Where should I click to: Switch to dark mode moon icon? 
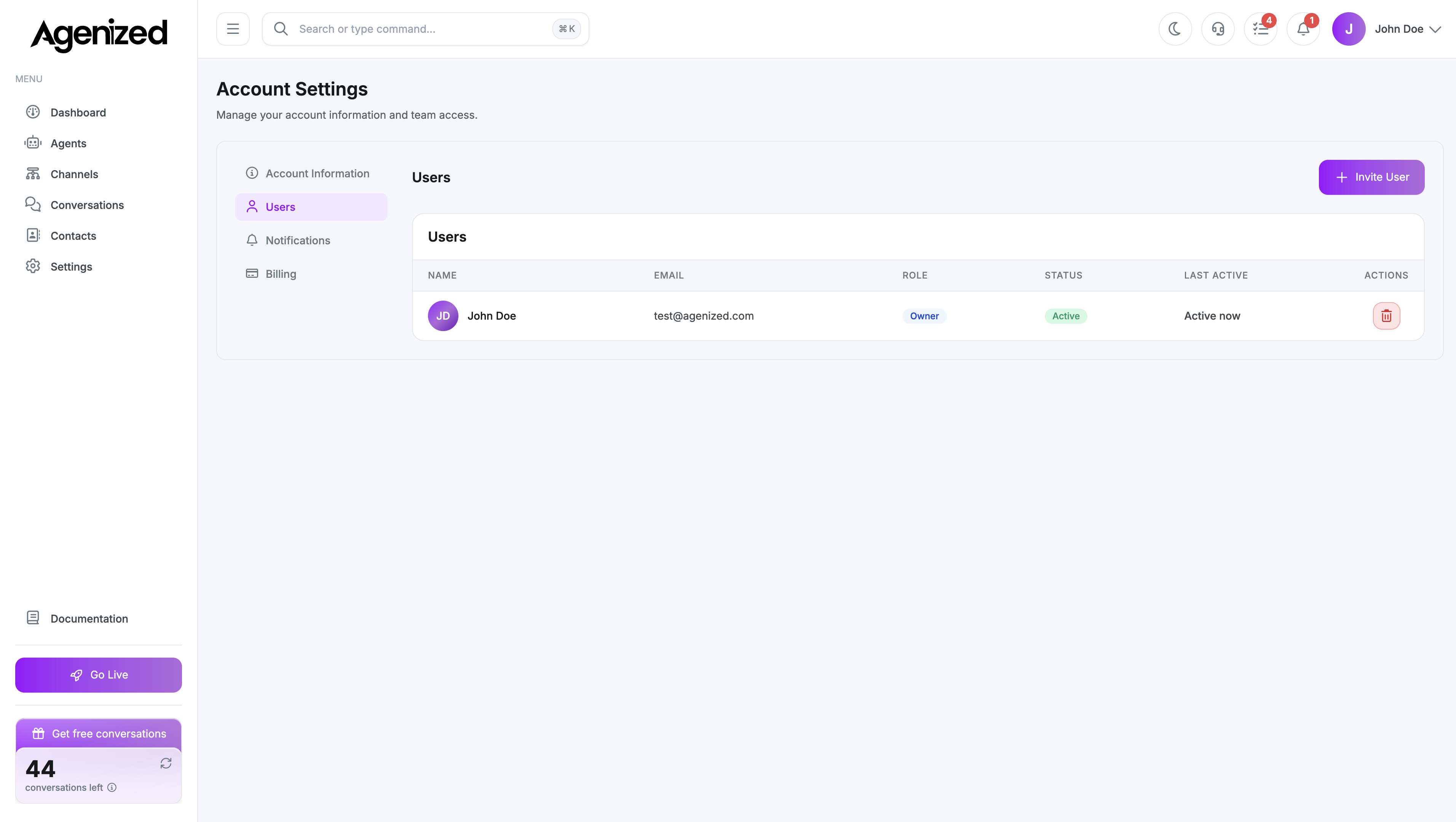click(x=1175, y=29)
